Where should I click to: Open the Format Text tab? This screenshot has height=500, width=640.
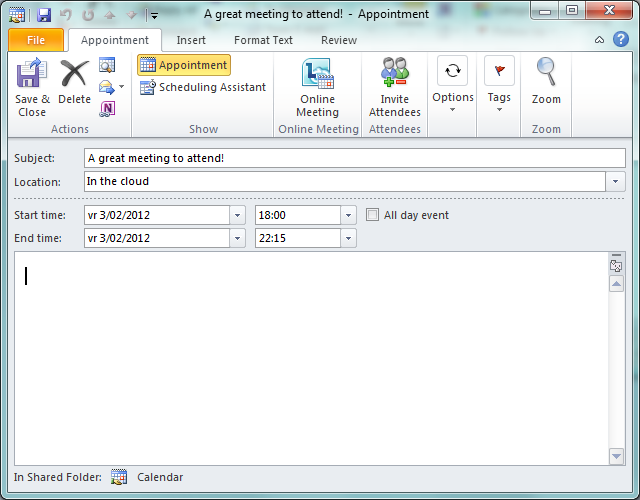pos(263,40)
